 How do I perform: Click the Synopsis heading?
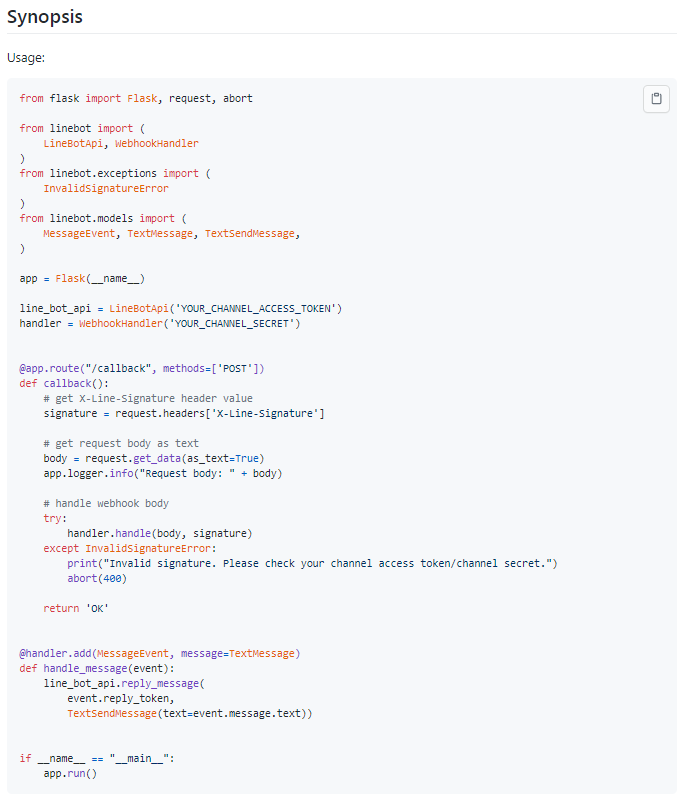tap(45, 17)
